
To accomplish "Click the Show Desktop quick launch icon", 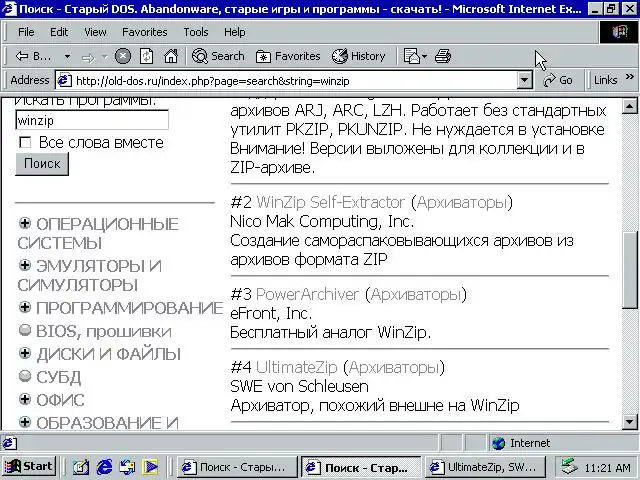I will (81, 467).
